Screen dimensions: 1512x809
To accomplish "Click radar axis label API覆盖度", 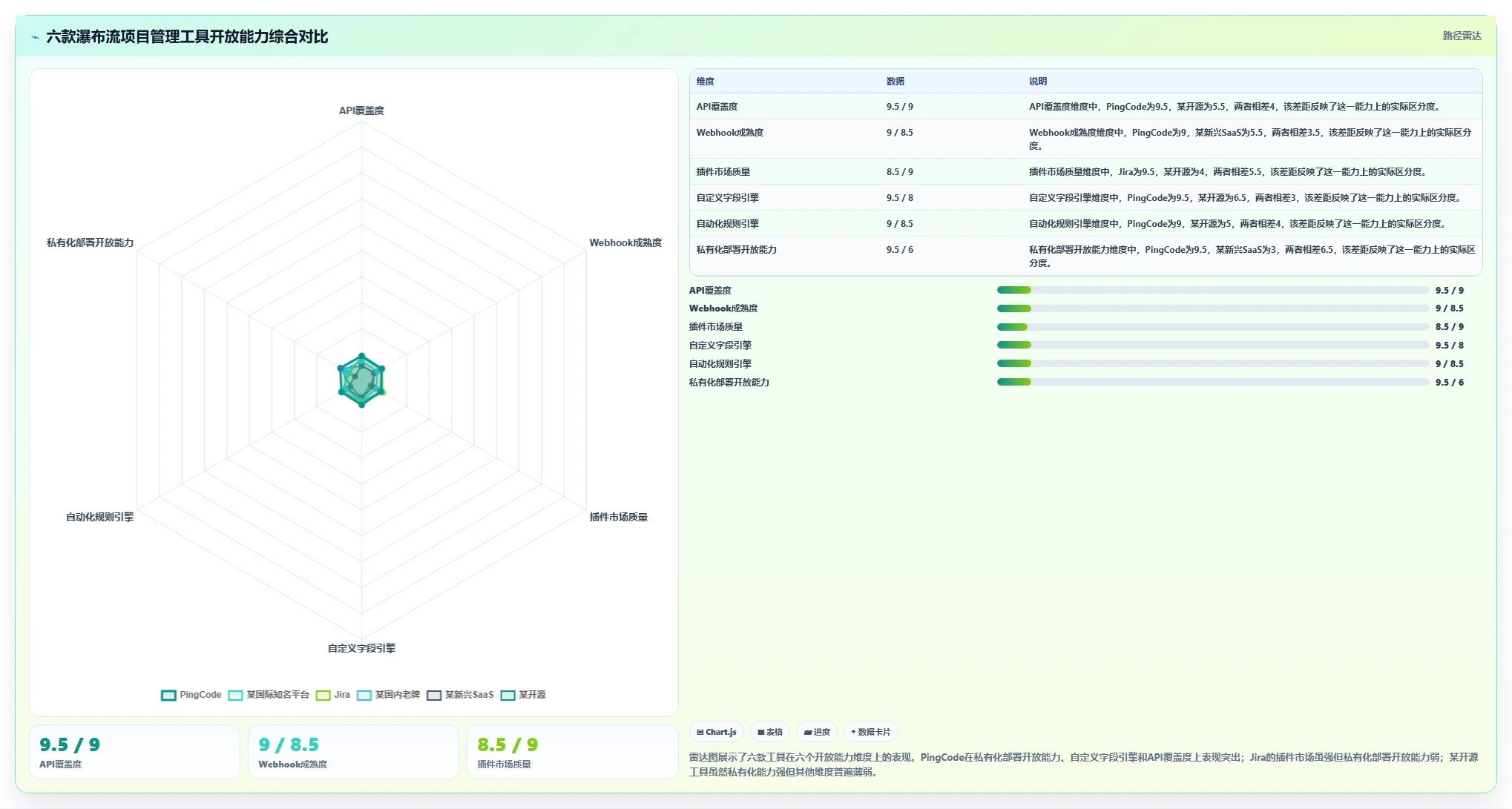I will pyautogui.click(x=361, y=110).
